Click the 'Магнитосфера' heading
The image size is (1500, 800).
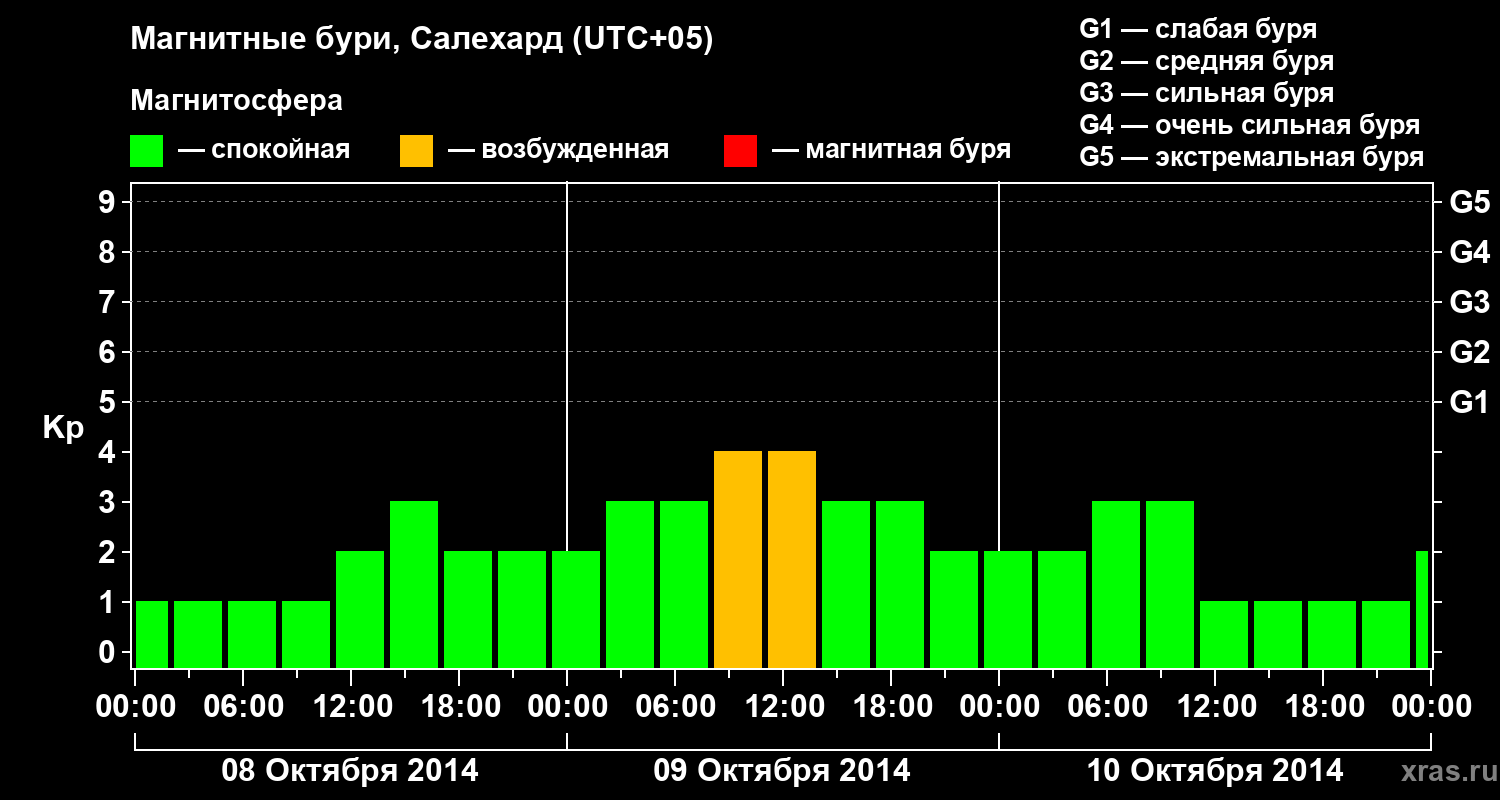coord(236,101)
